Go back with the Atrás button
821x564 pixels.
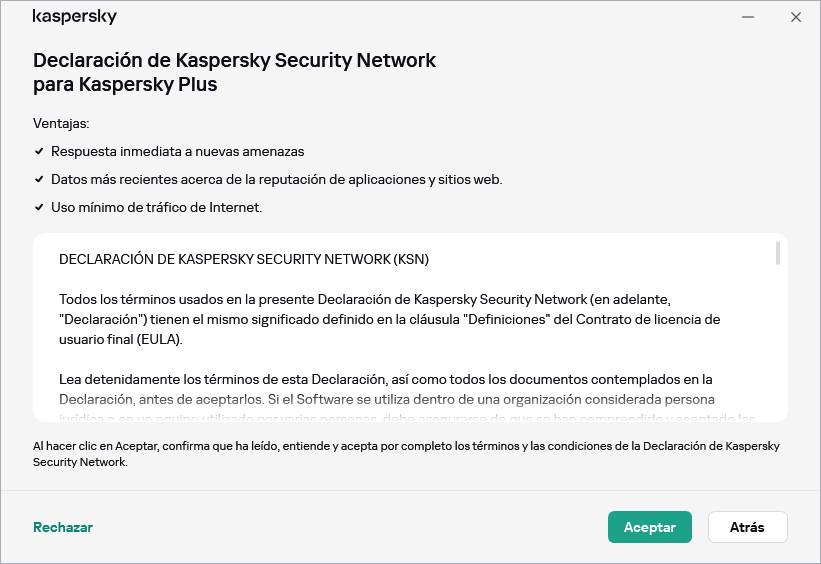[x=747, y=527]
